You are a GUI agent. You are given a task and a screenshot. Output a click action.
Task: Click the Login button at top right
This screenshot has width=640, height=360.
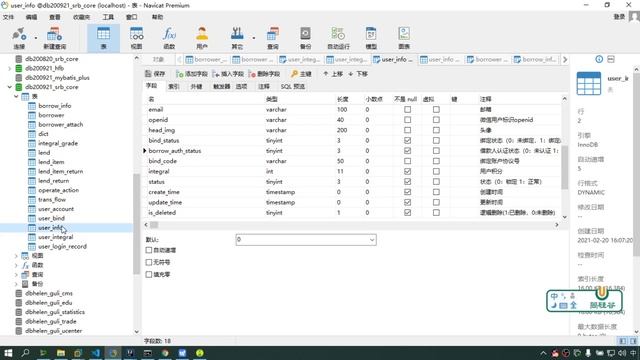tap(619, 16)
